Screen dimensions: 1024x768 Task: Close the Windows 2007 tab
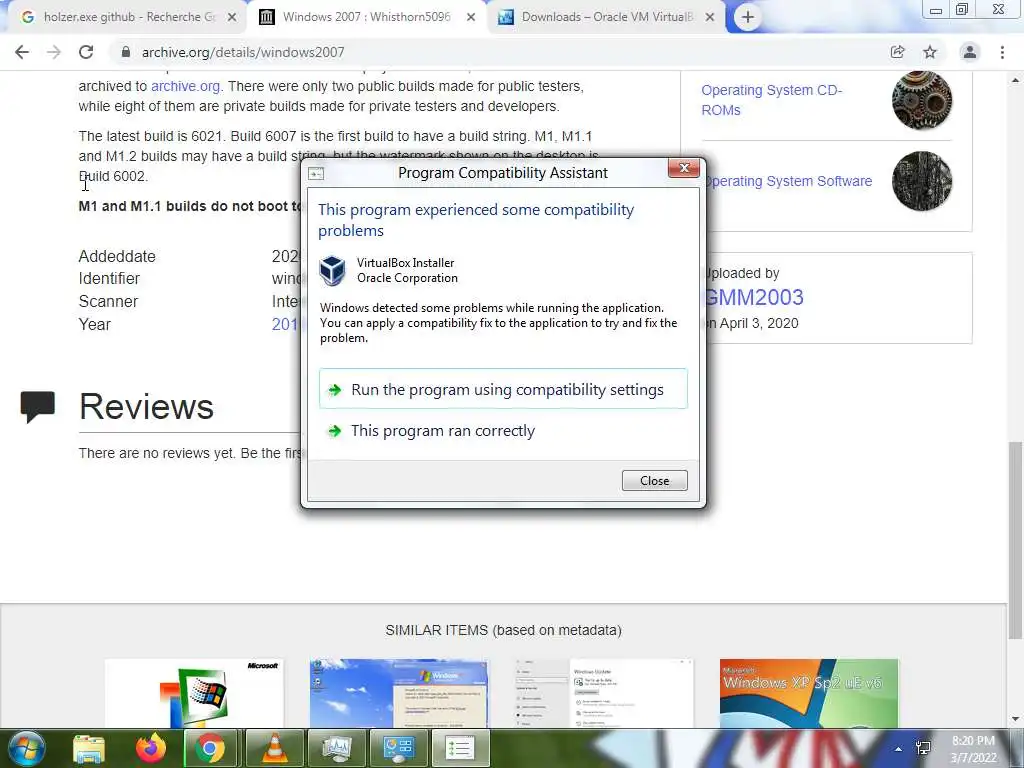point(471,18)
